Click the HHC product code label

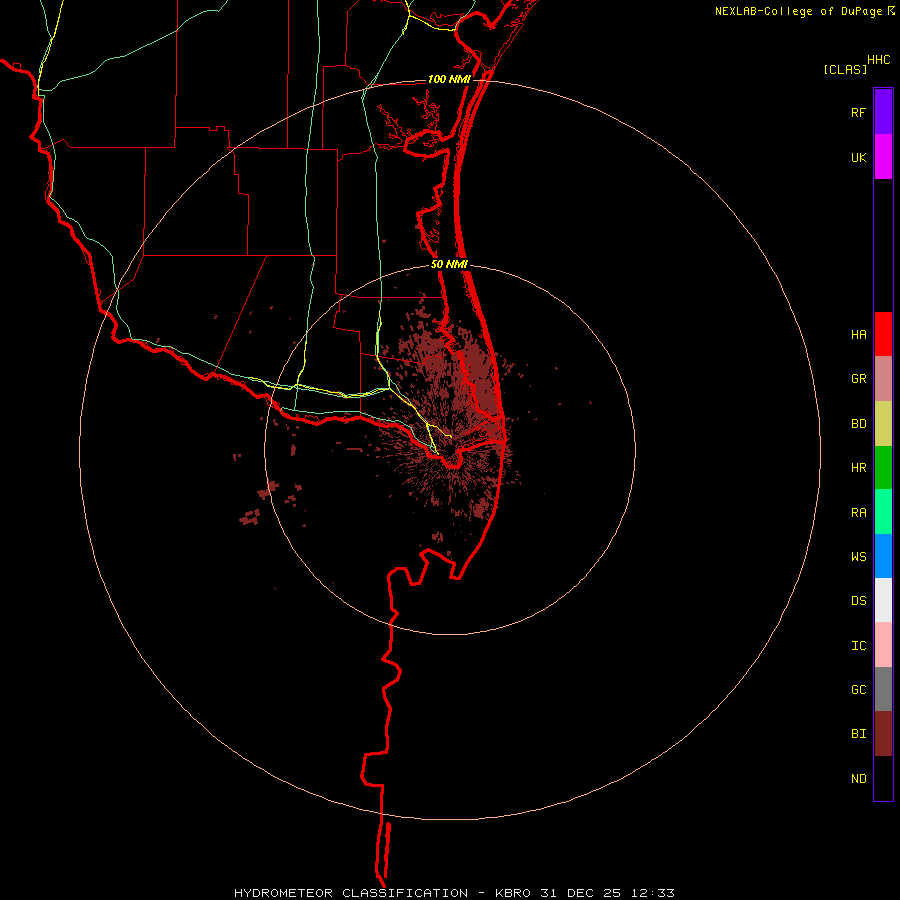click(x=878, y=60)
